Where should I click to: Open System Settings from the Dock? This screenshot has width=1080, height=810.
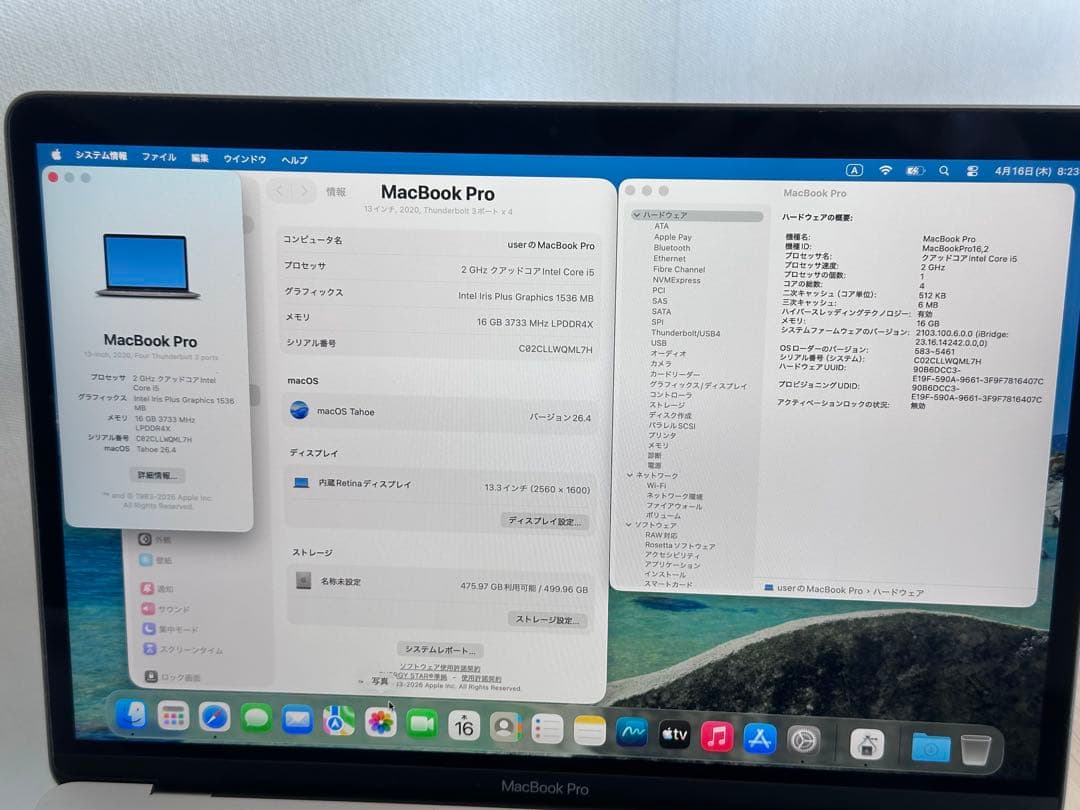804,740
